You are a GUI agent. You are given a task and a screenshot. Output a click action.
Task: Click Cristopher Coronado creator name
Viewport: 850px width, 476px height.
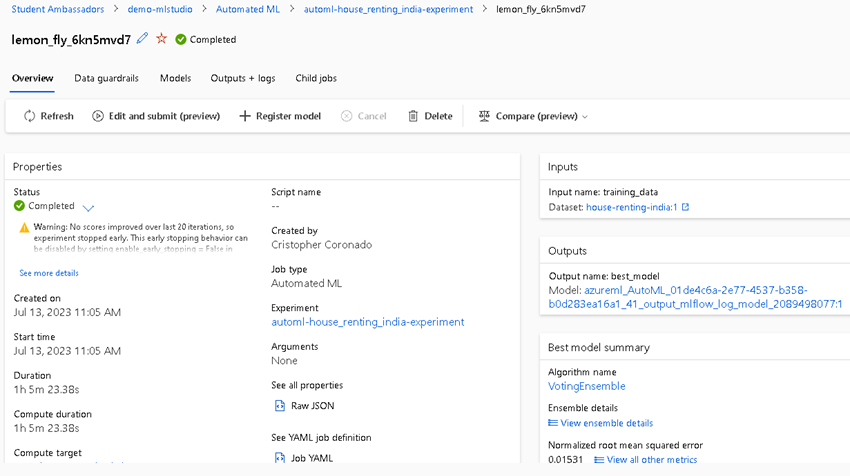point(321,245)
